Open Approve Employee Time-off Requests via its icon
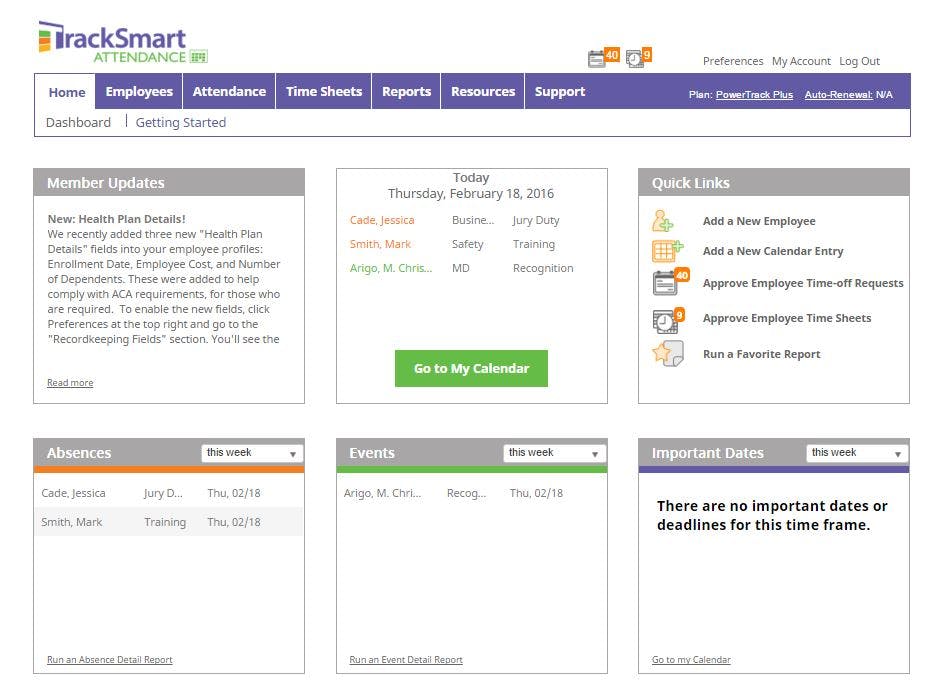The width and height of the screenshot is (938, 693). coord(667,282)
